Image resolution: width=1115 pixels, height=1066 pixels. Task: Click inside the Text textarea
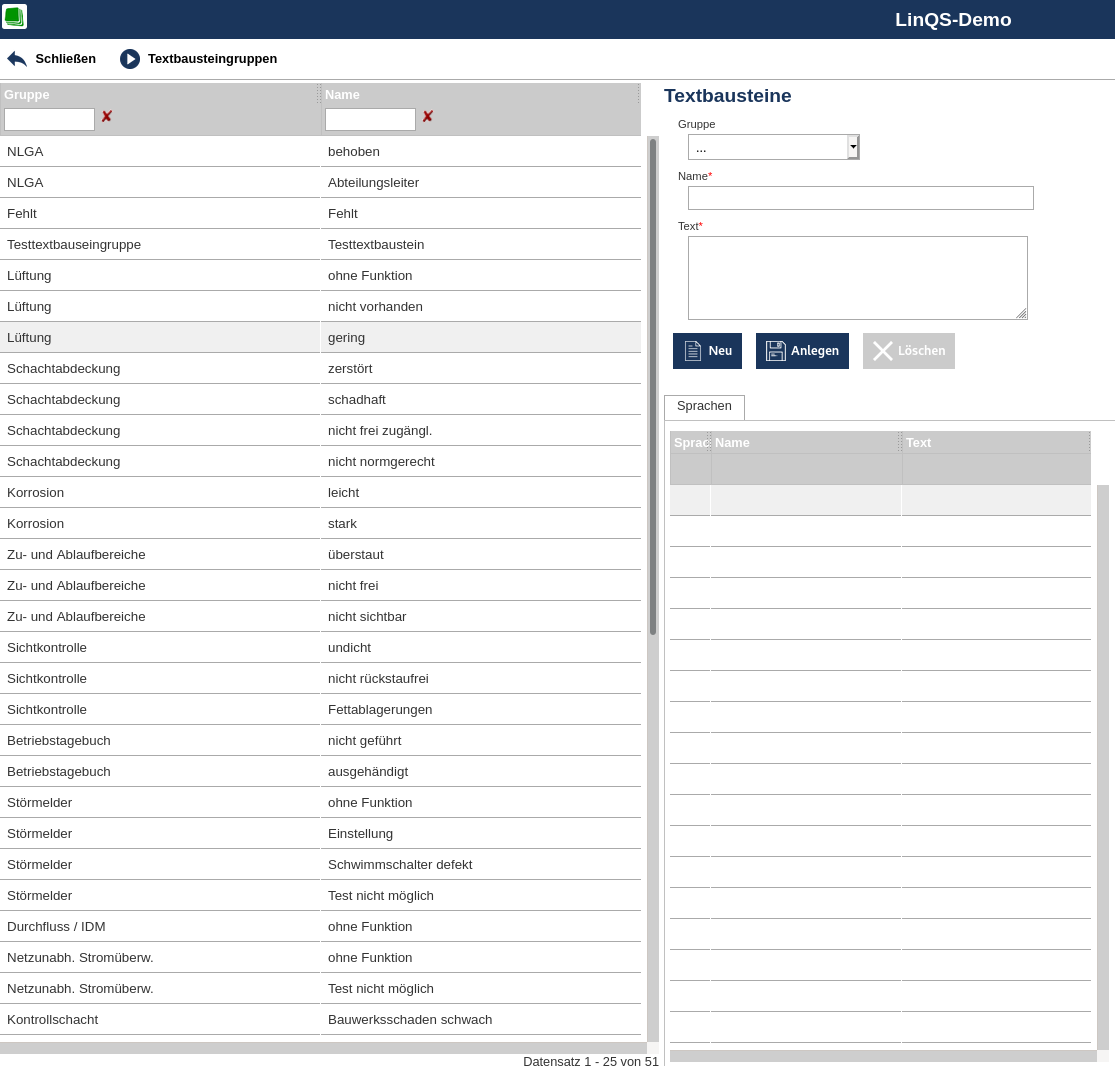(857, 278)
